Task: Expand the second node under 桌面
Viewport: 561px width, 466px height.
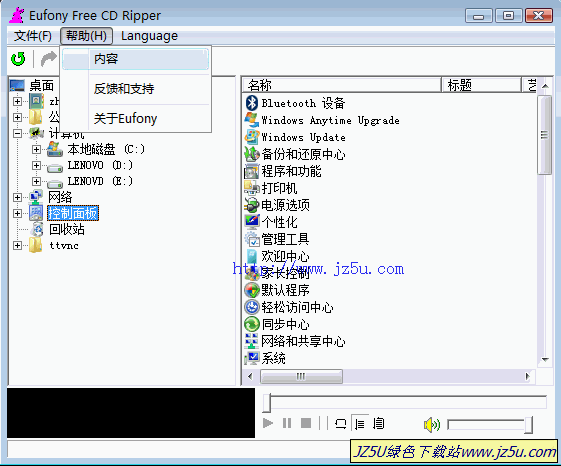Action: coord(17,117)
